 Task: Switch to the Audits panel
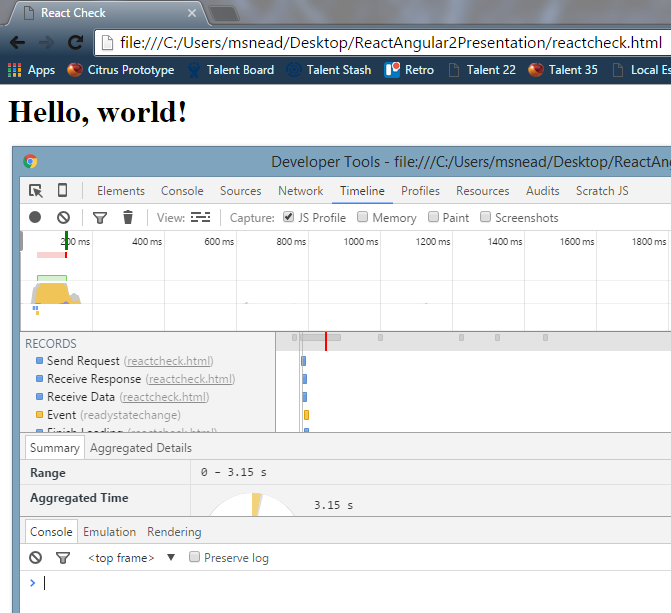(x=543, y=191)
